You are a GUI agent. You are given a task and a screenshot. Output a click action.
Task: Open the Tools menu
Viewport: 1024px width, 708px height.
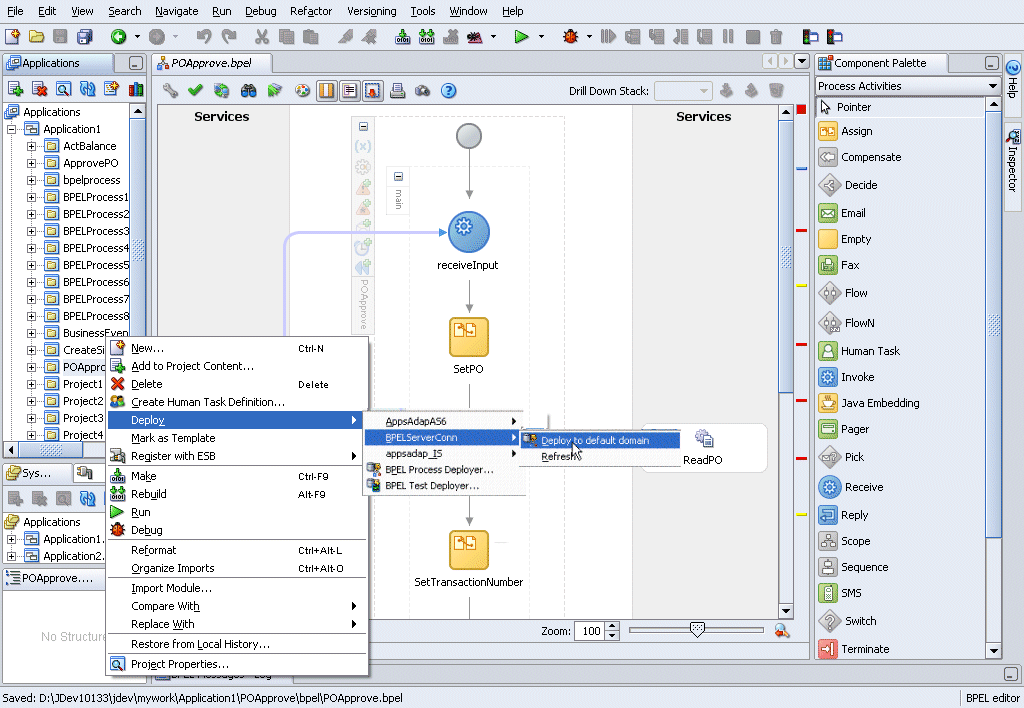(x=423, y=11)
